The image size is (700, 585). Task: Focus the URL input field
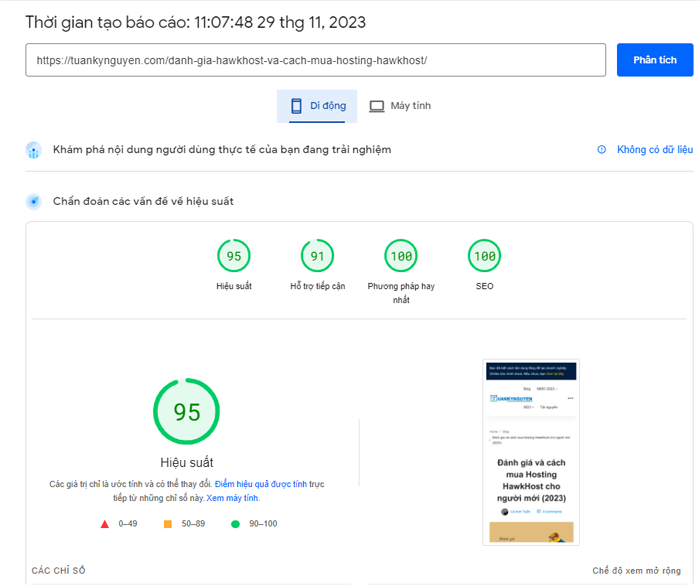(x=315, y=60)
